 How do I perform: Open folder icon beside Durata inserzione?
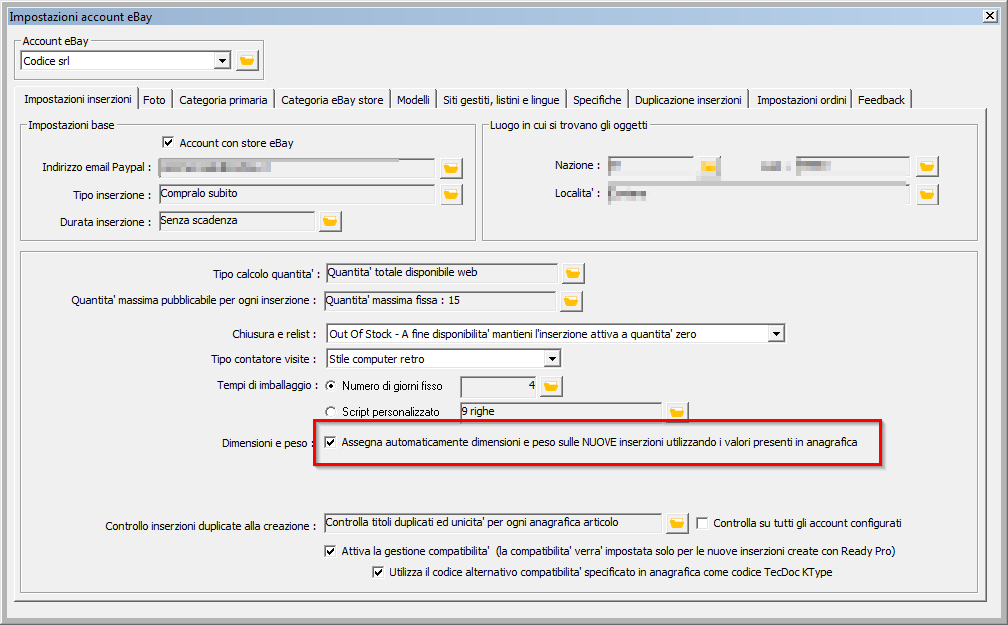point(330,221)
